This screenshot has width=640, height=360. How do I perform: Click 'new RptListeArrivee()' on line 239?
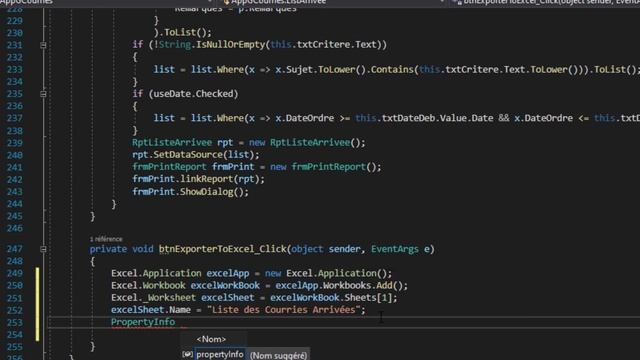304,142
